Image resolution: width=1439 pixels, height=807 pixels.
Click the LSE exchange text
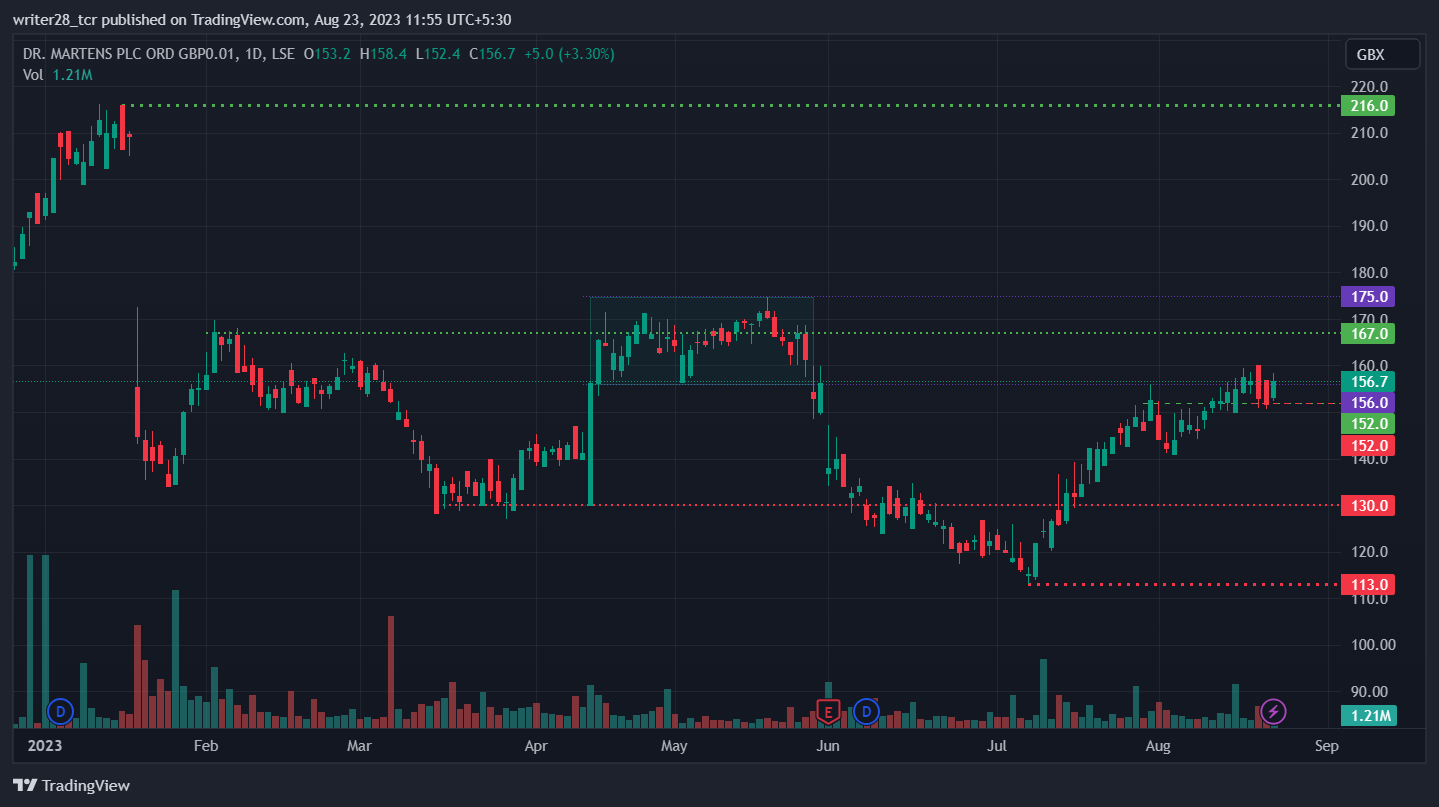point(284,54)
